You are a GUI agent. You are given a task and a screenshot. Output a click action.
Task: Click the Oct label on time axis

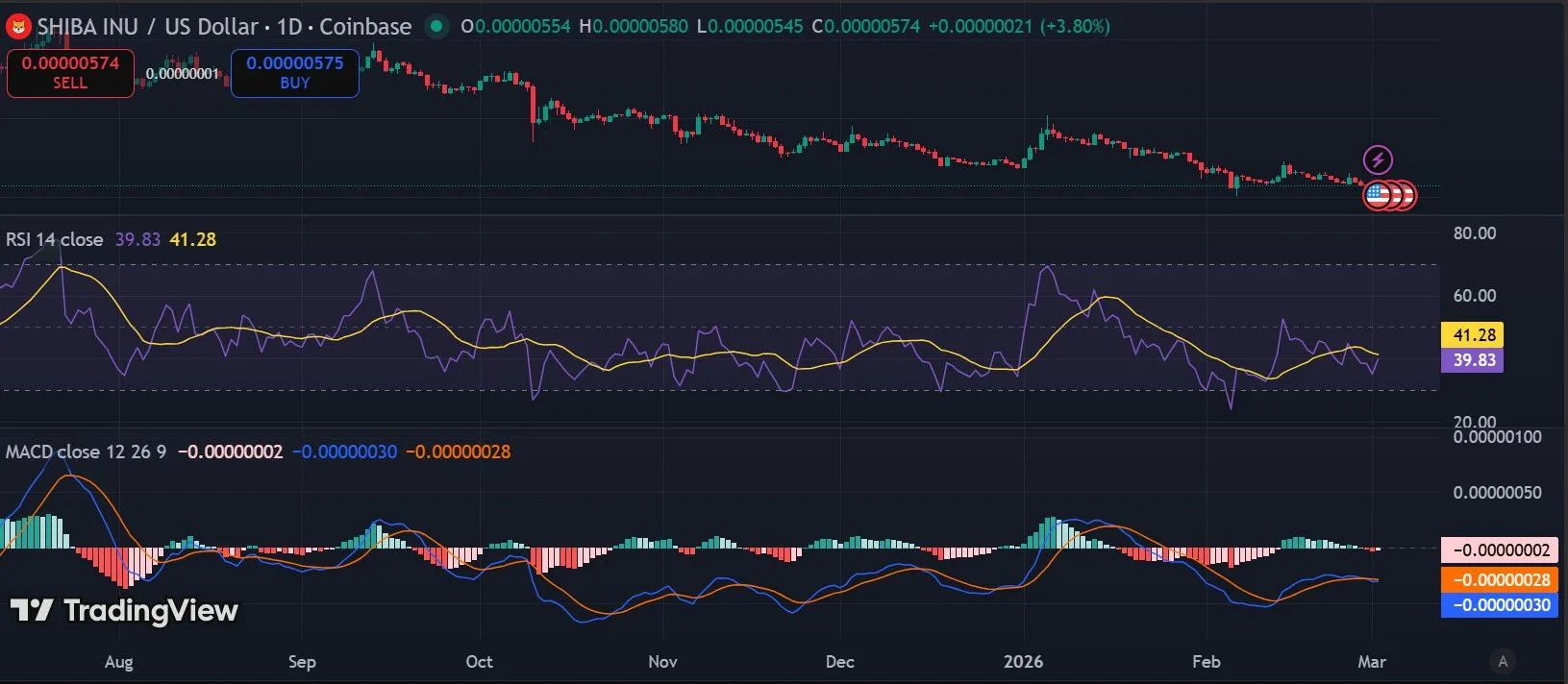pos(479,662)
